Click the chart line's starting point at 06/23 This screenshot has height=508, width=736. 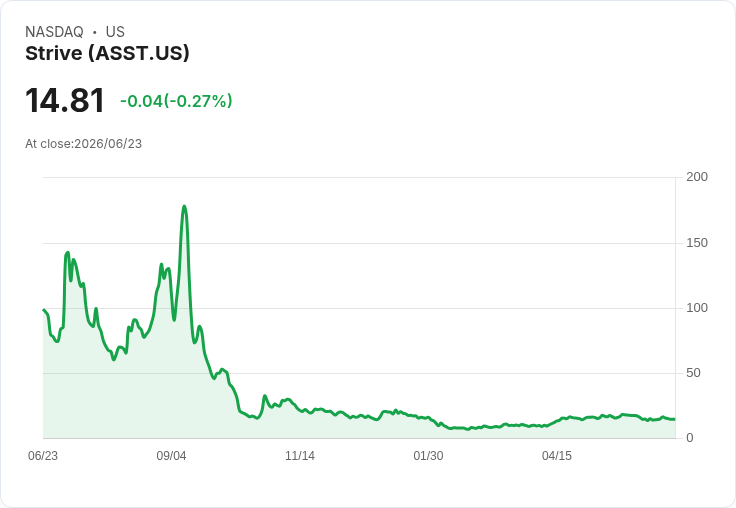tap(44, 310)
